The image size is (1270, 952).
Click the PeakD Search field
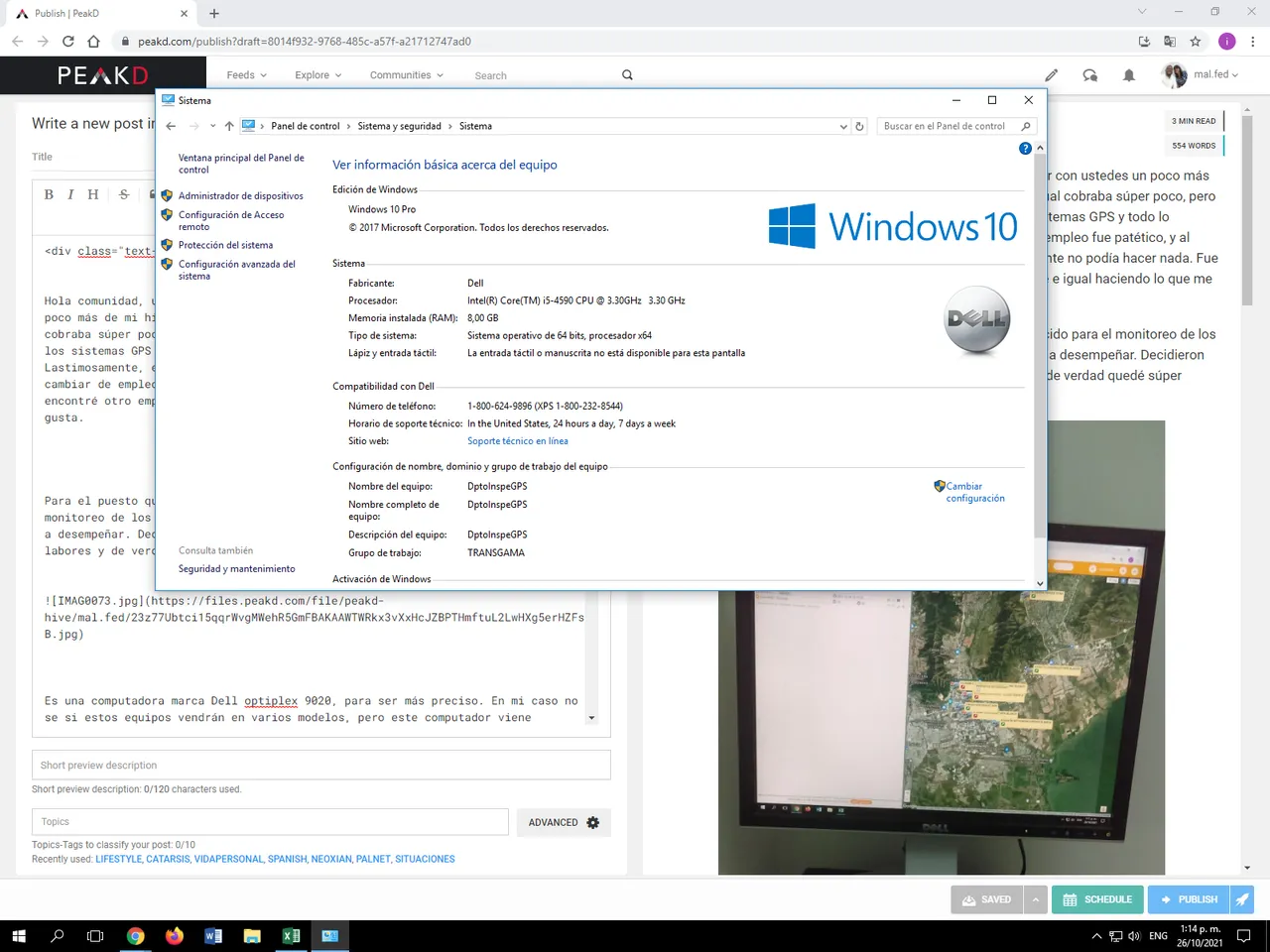541,75
